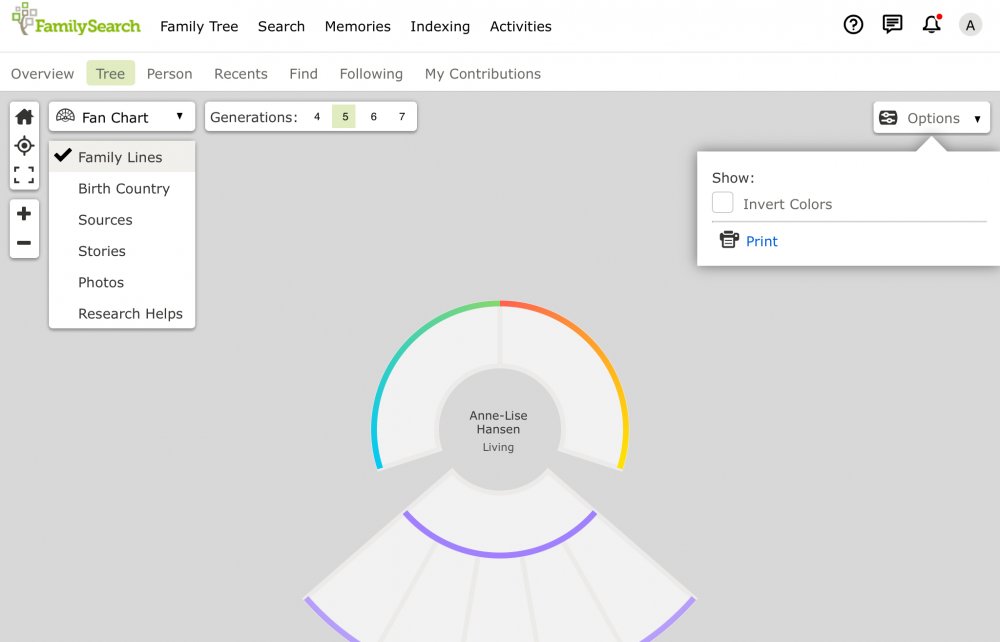Open the notifications bell icon
This screenshot has height=642, width=1000.
coord(932,24)
